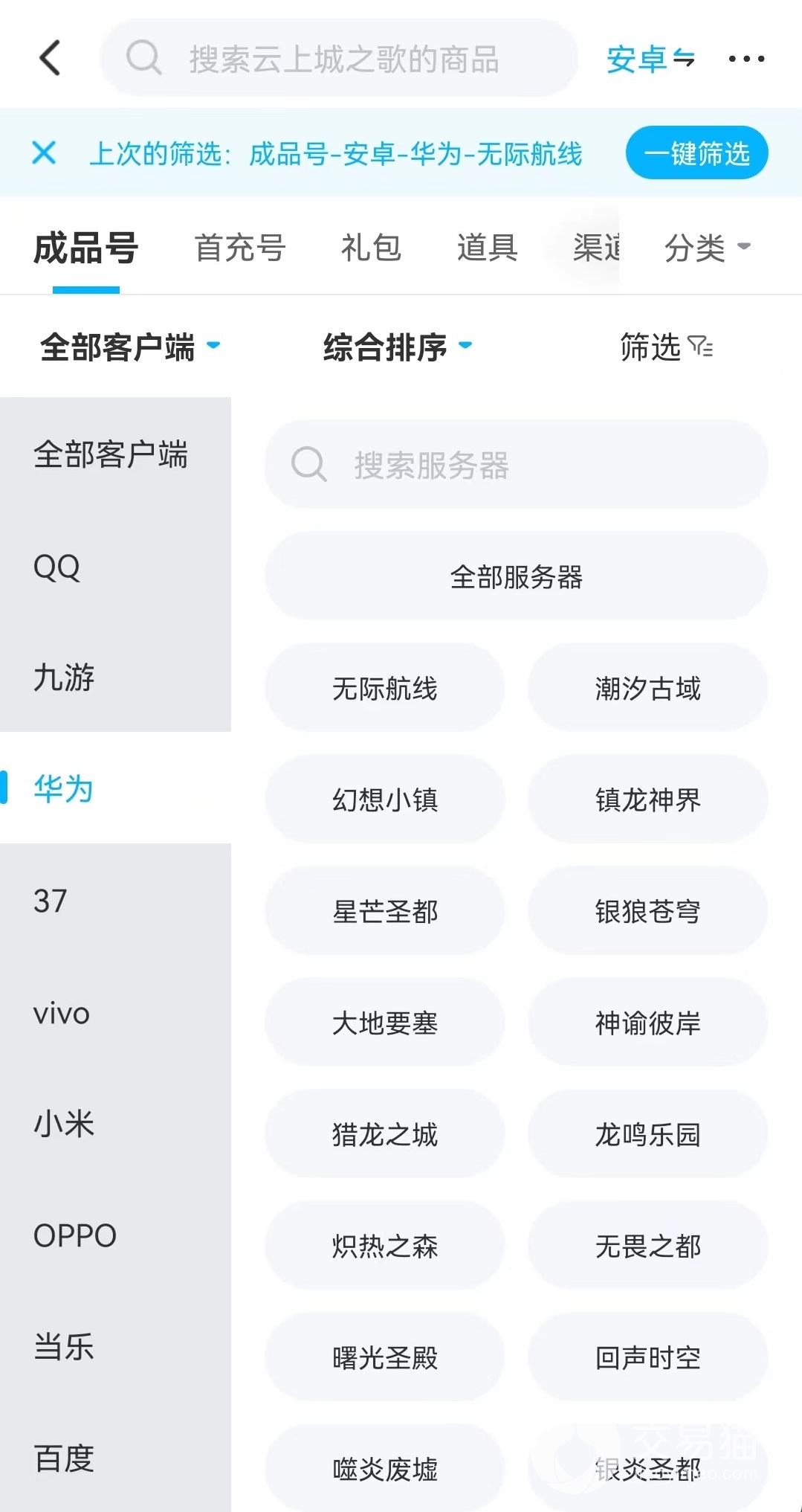Select 全部服务器 option
The image size is (802, 1512).
[516, 576]
